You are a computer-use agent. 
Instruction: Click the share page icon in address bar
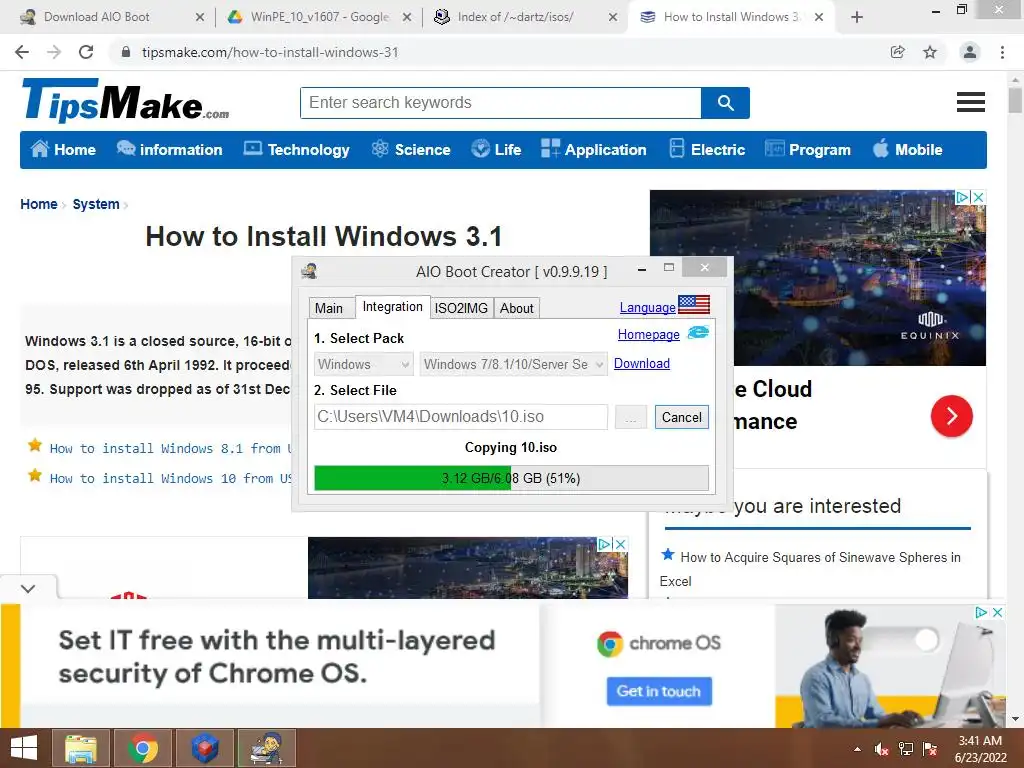[898, 52]
